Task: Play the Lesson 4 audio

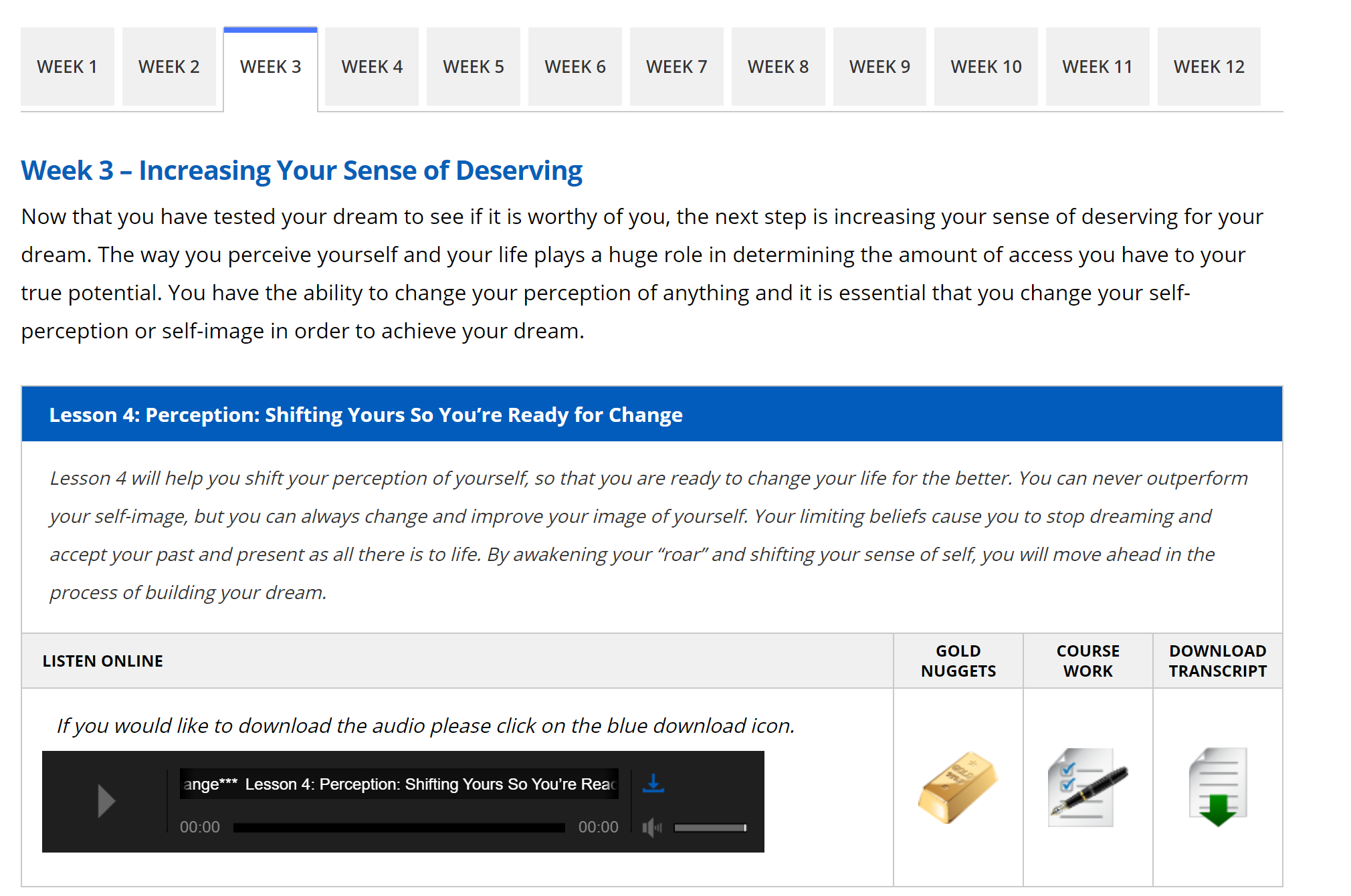Action: (x=106, y=800)
